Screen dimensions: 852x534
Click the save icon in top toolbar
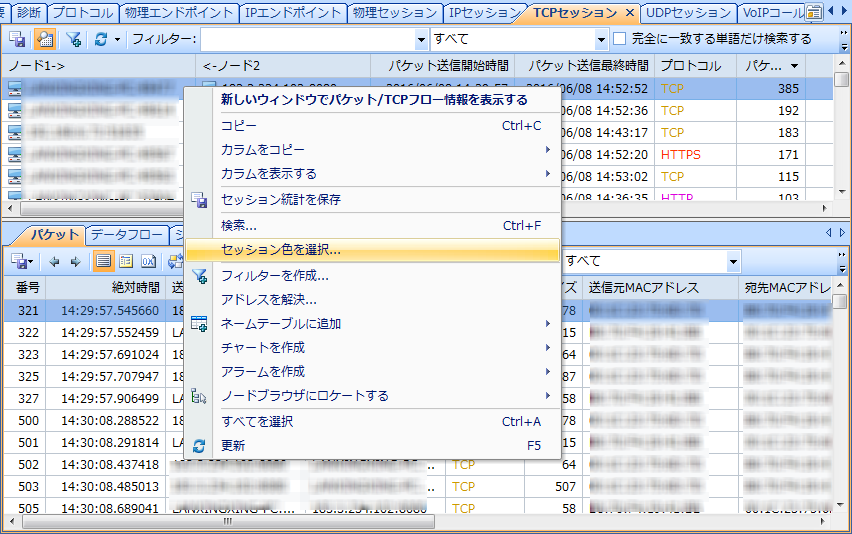17,39
